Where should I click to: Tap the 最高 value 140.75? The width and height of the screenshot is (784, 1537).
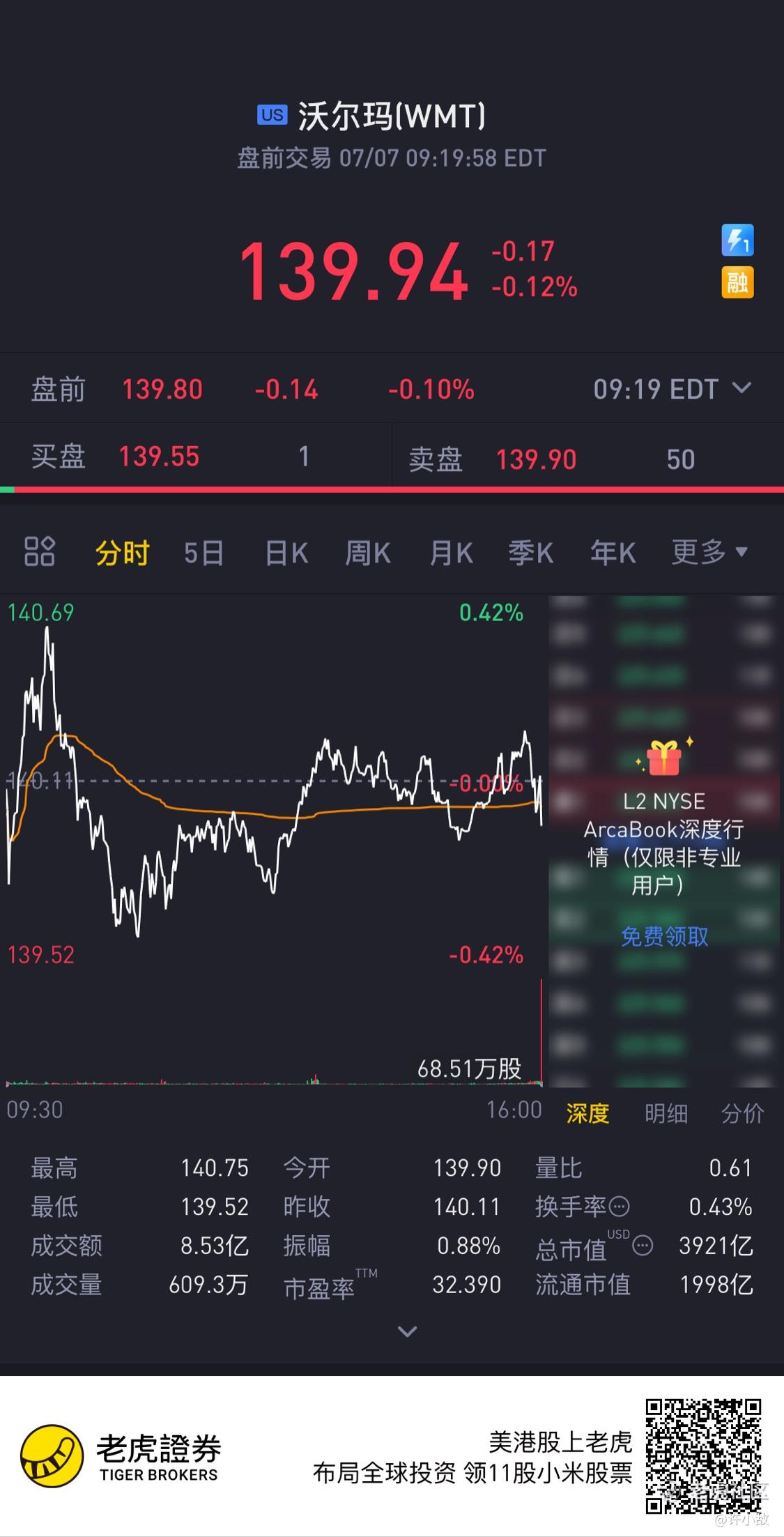[215, 1168]
